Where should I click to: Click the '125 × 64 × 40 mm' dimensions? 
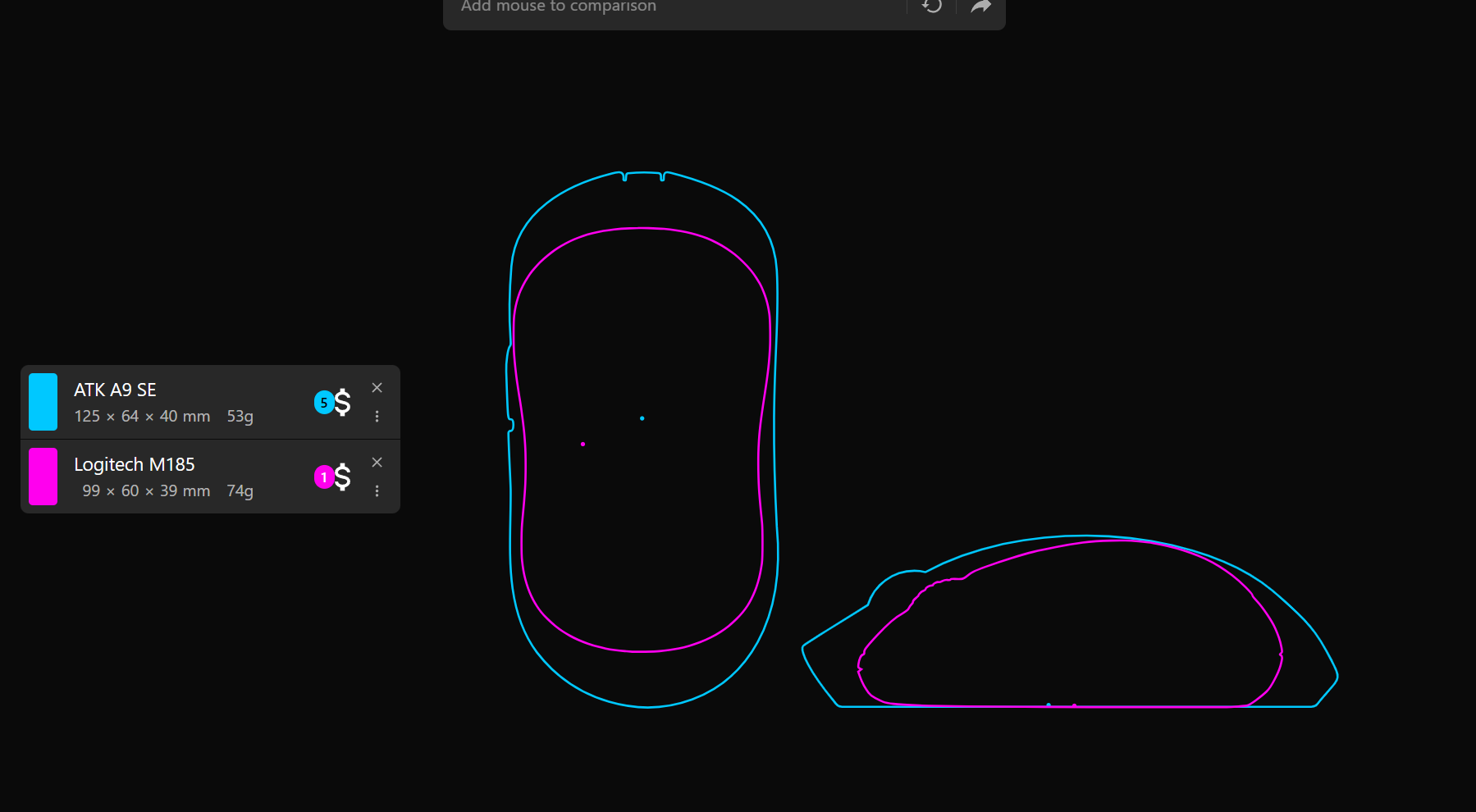coord(142,417)
